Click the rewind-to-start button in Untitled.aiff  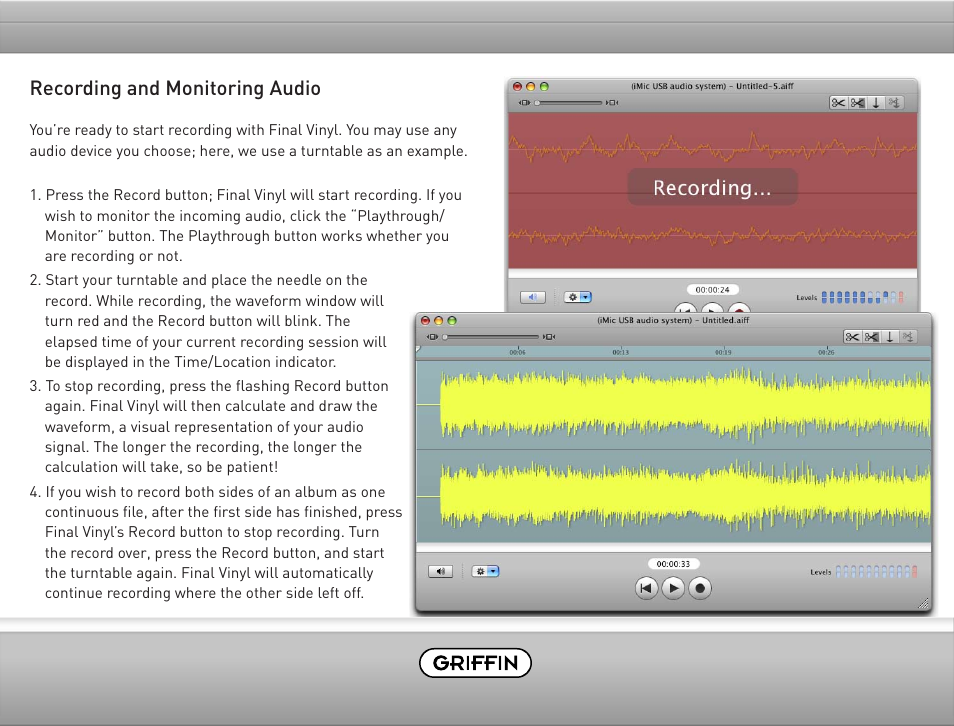tap(646, 588)
